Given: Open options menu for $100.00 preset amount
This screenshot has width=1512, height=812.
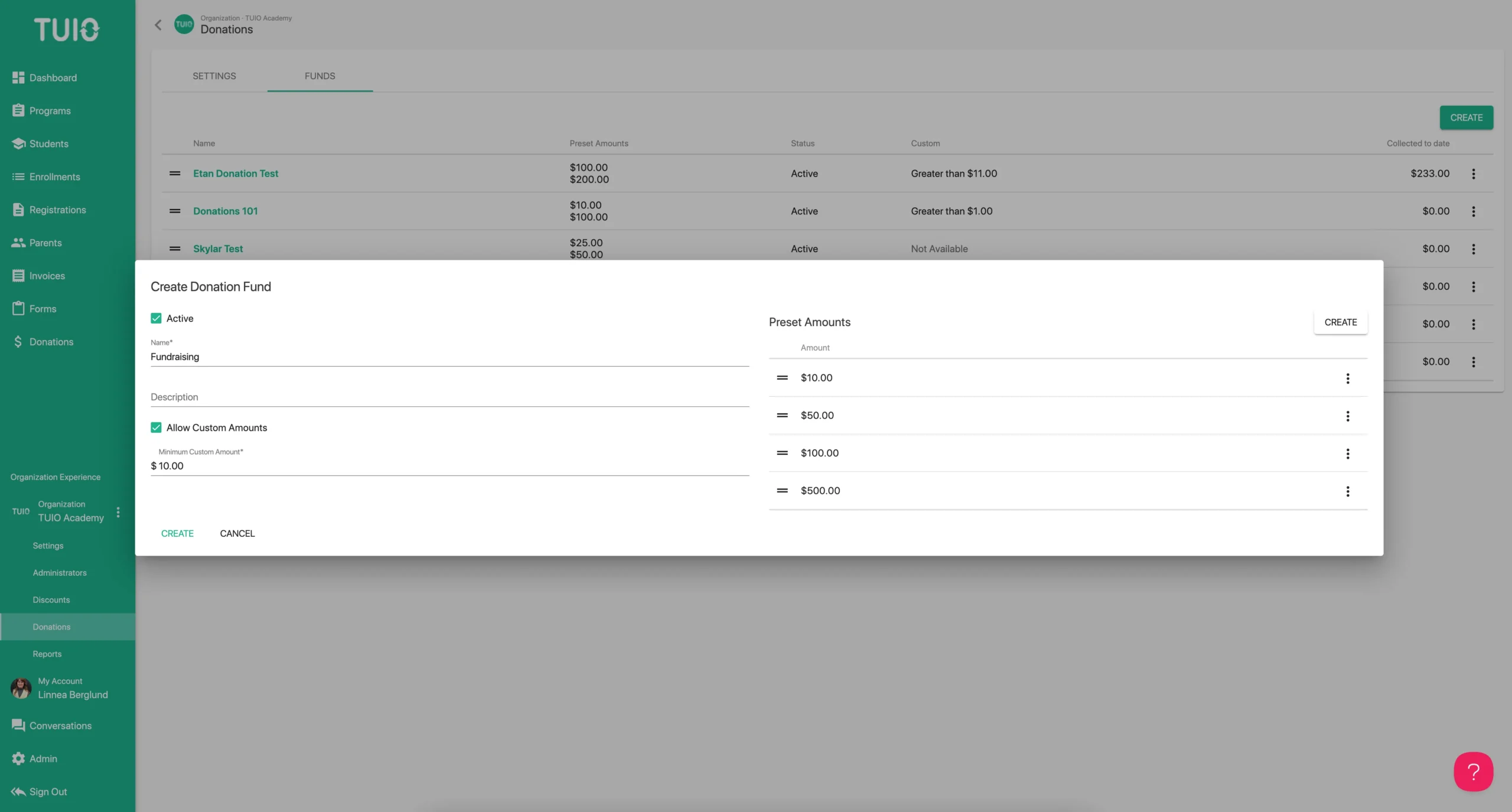Looking at the screenshot, I should point(1347,454).
